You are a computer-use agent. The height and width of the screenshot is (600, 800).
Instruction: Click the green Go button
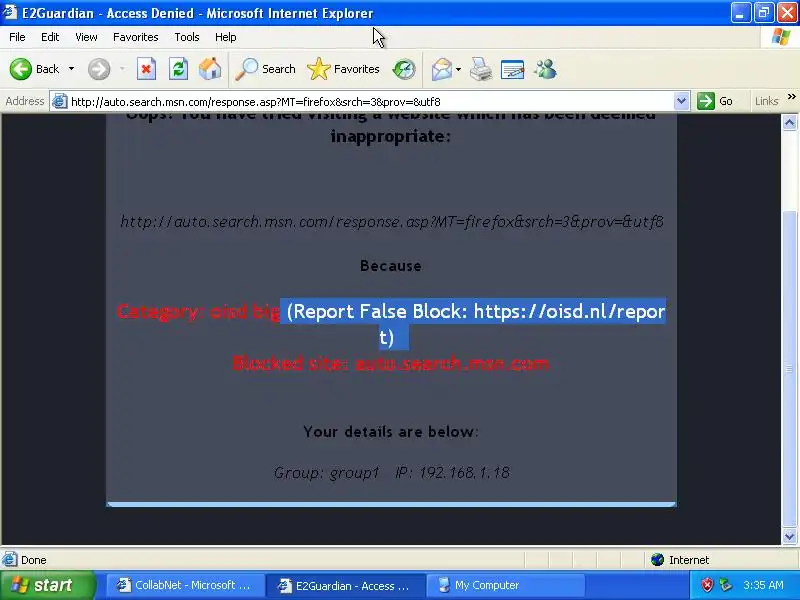coord(715,101)
